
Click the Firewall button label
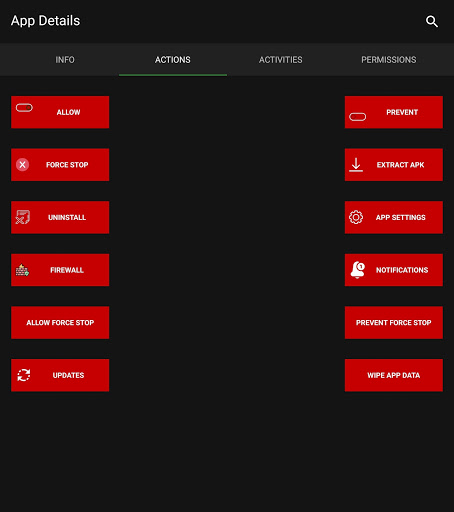coord(67,270)
